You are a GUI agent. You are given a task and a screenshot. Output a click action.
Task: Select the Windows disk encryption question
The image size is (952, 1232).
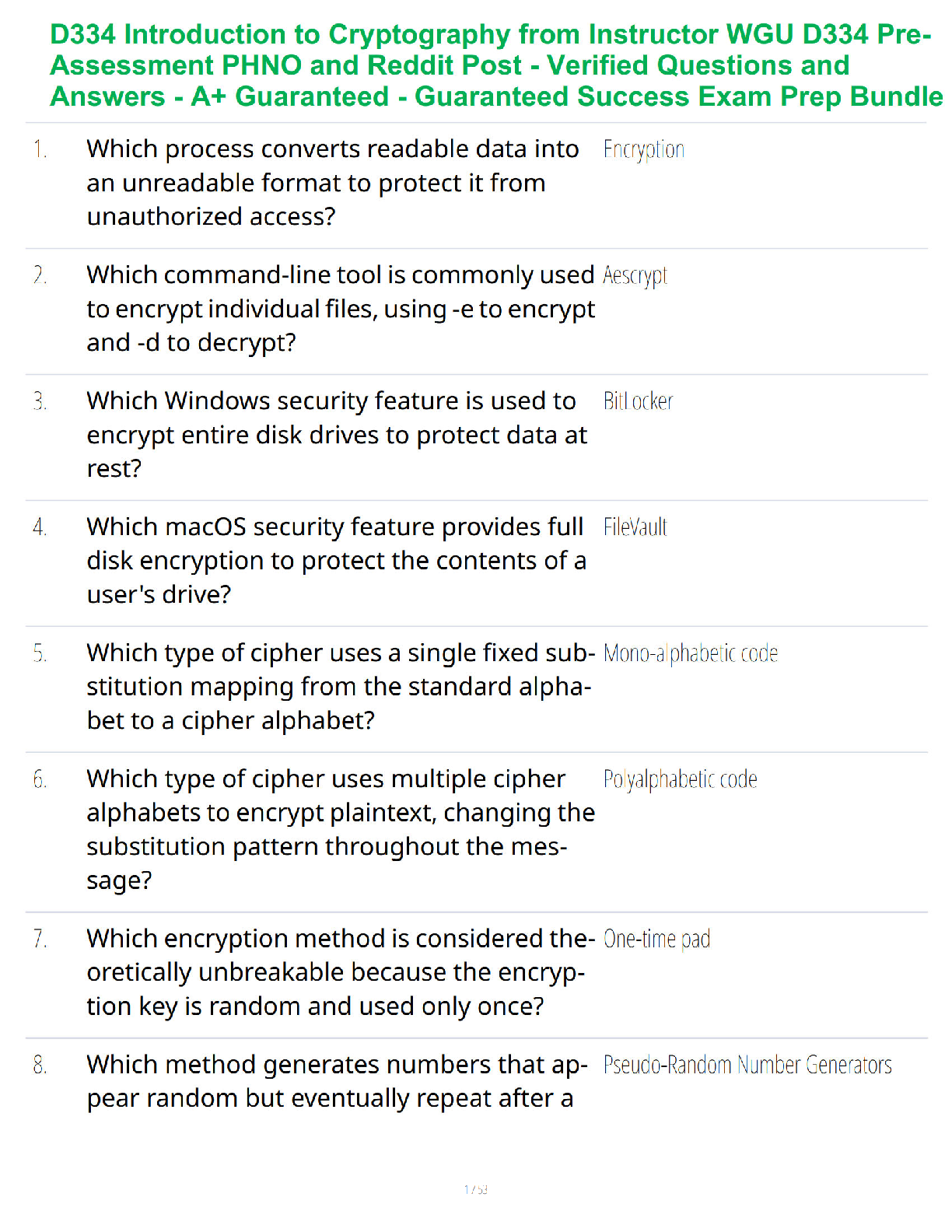(x=337, y=435)
